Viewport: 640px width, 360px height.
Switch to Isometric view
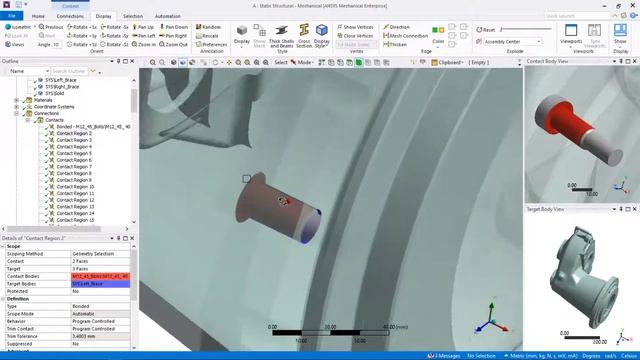18,27
